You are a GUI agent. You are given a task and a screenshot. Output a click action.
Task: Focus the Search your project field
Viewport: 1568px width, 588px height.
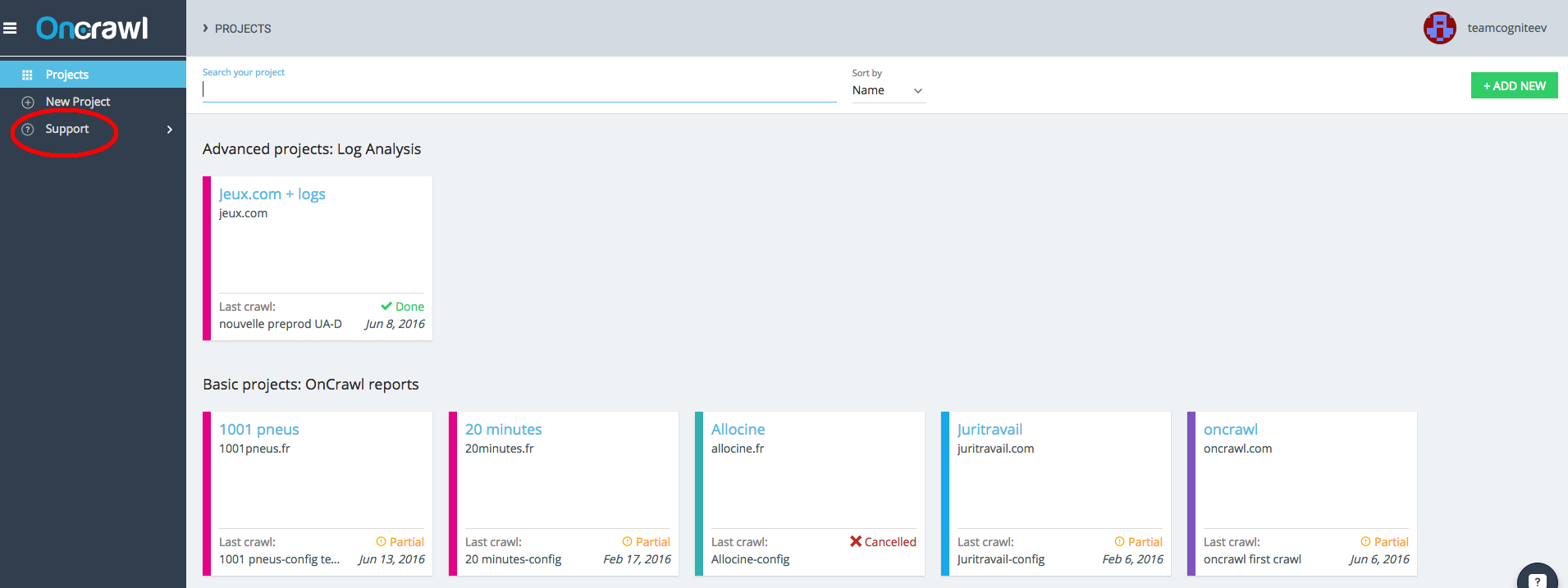[x=519, y=90]
